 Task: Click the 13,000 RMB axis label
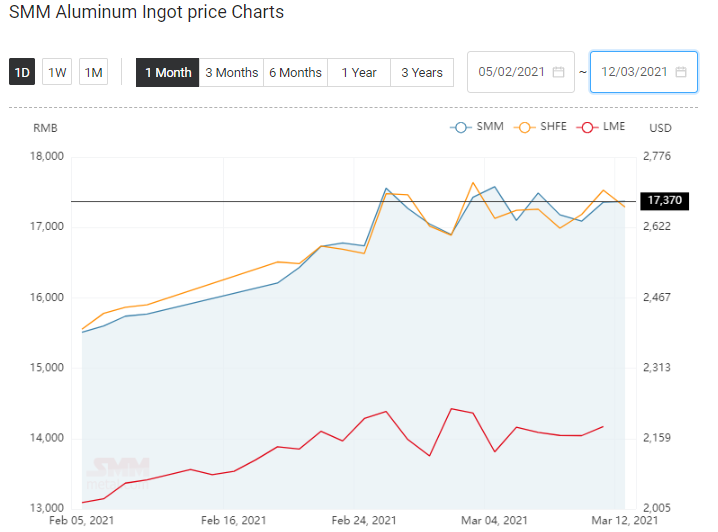click(47, 508)
